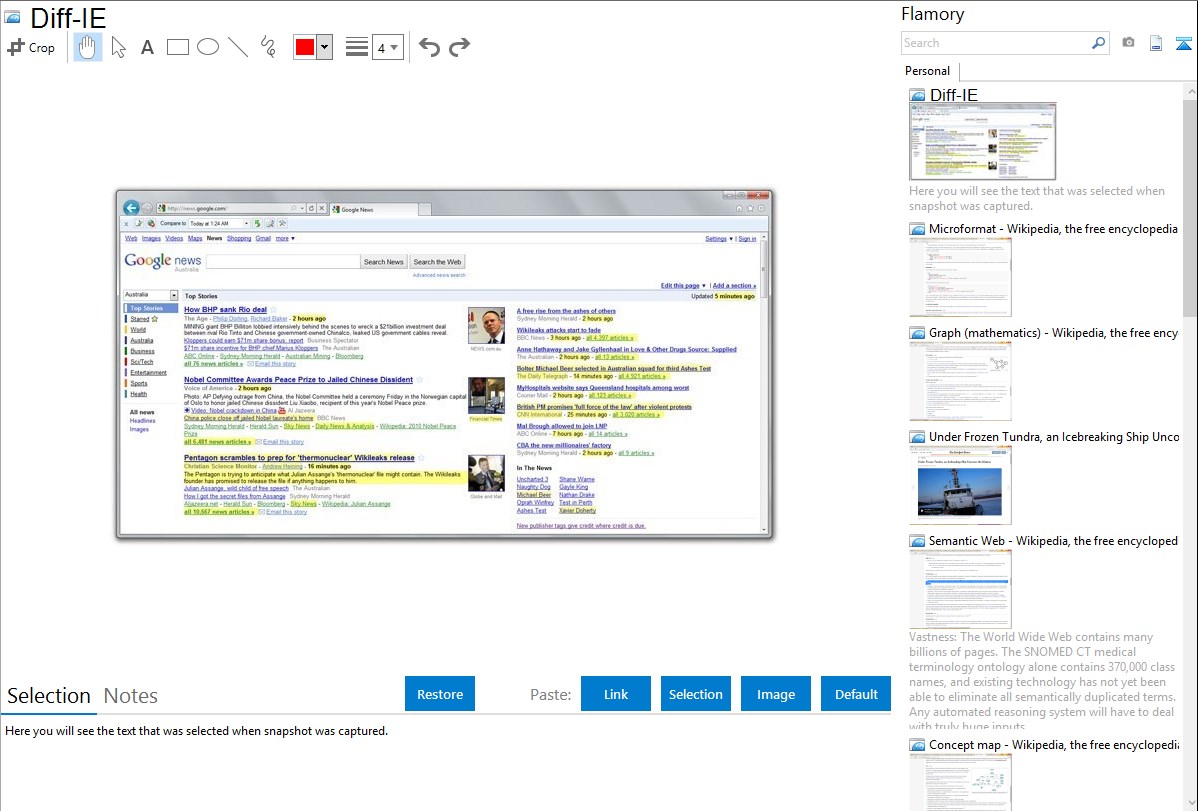Click the Restore button
Image resolution: width=1198 pixels, height=811 pixels.
tap(440, 694)
